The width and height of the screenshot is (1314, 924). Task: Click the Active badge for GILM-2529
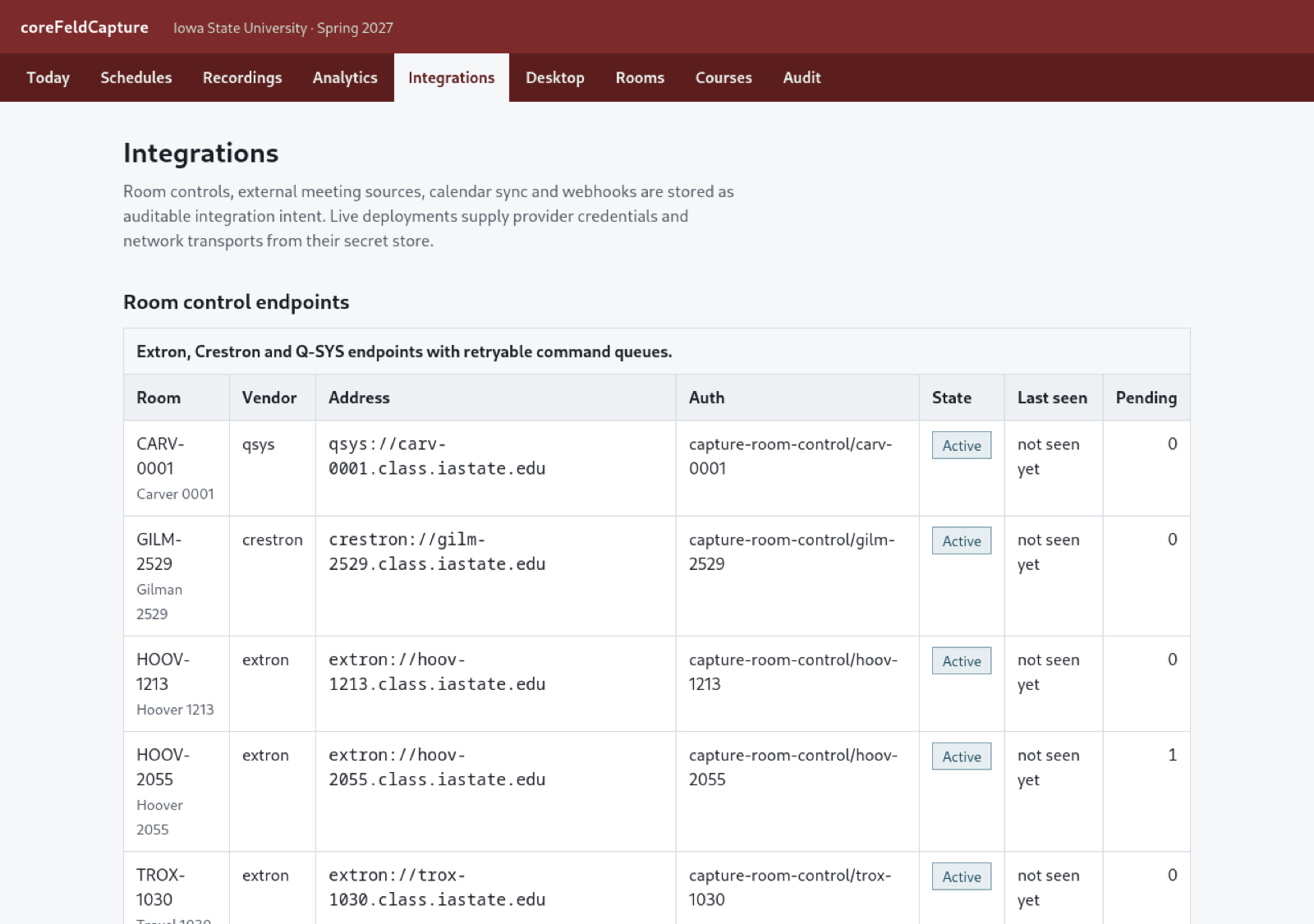coord(962,540)
